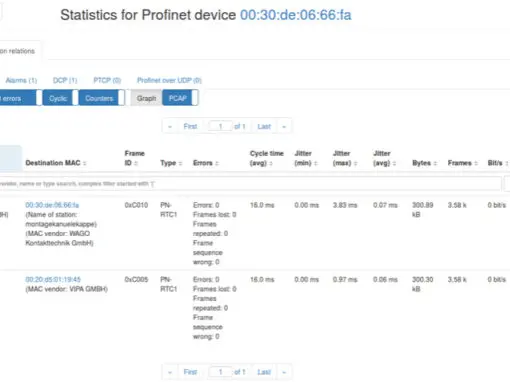Open destination MAC 00:30:de:06:66:fa in table row
This screenshot has width=510, height=382.
pyautogui.click(x=52, y=205)
